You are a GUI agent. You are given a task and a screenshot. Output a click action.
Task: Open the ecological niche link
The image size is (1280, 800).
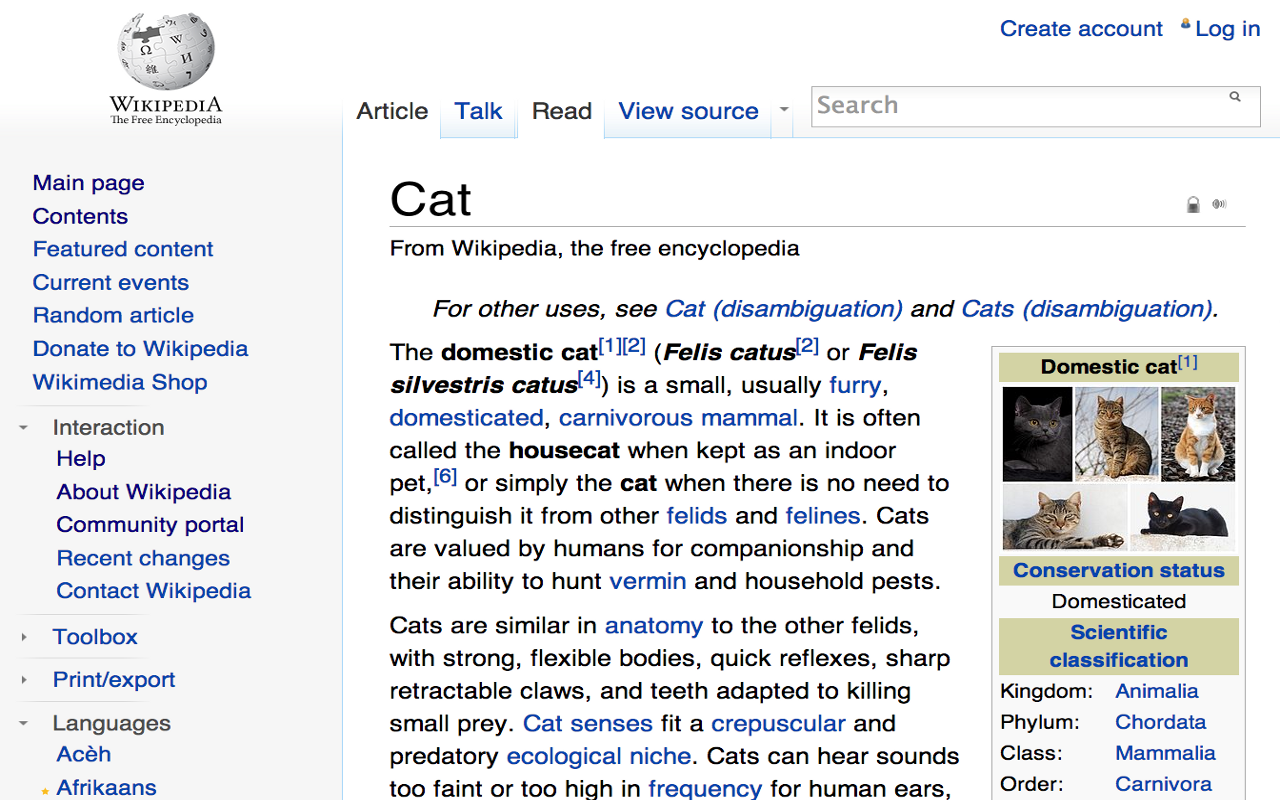(x=599, y=756)
